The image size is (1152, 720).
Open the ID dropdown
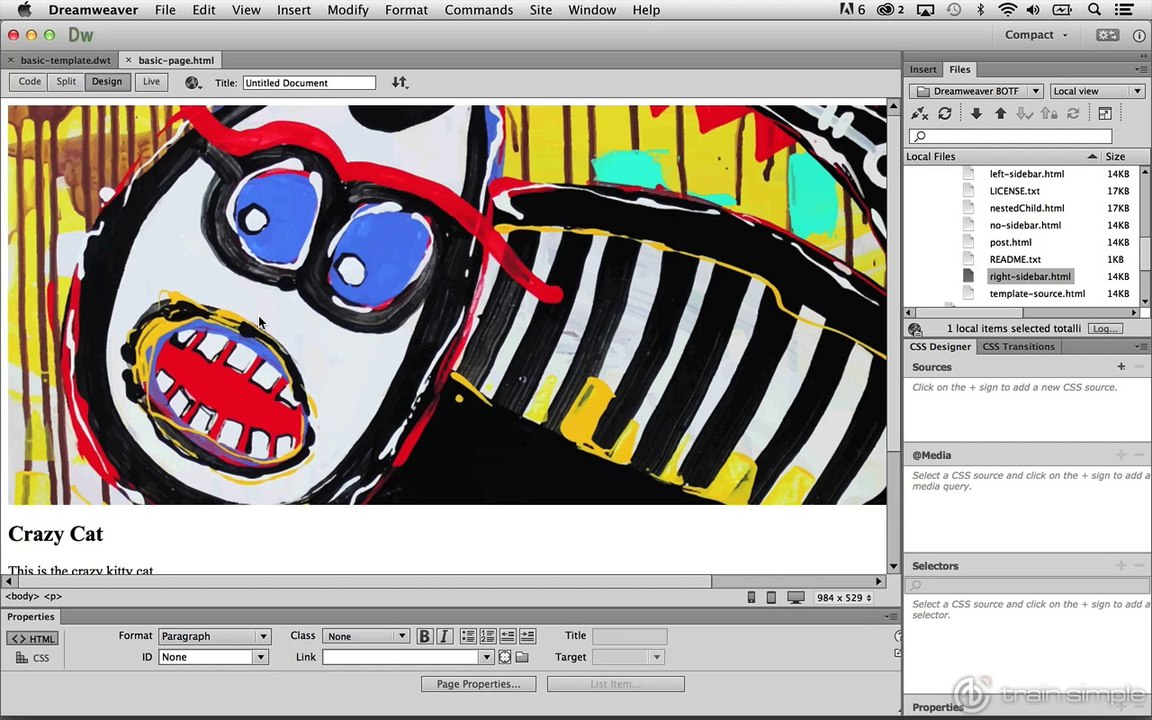pyautogui.click(x=213, y=657)
